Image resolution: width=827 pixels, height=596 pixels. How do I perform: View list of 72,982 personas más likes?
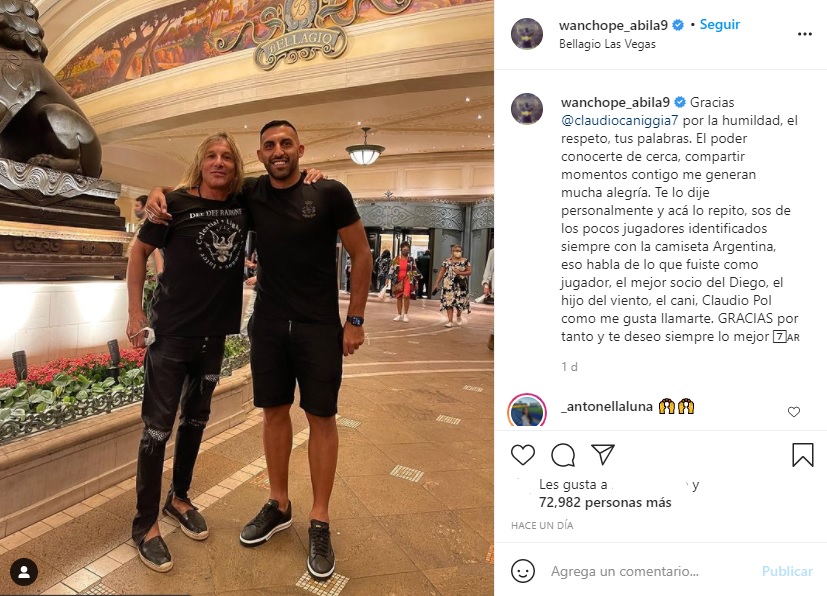[x=605, y=503]
